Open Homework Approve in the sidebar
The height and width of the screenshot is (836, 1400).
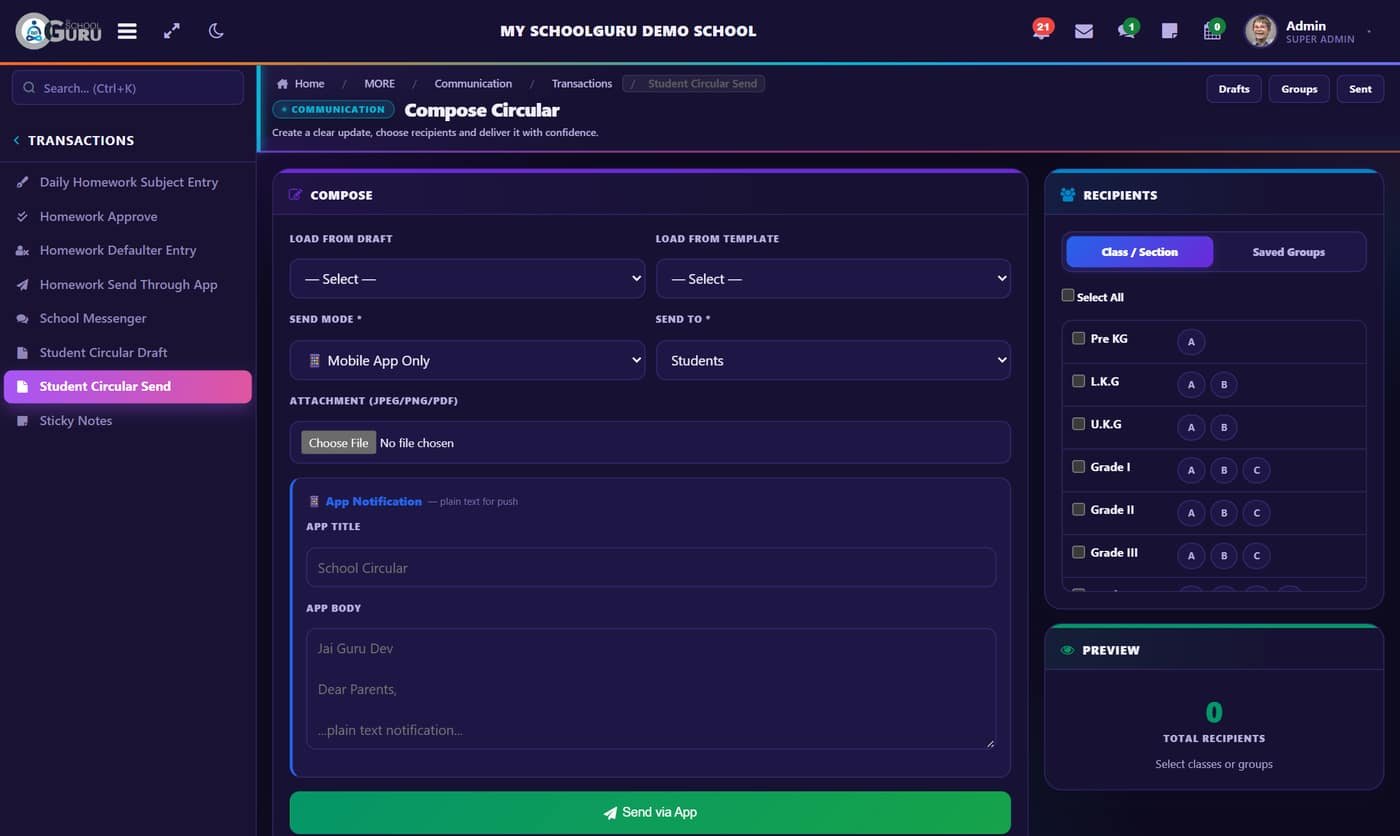click(98, 216)
